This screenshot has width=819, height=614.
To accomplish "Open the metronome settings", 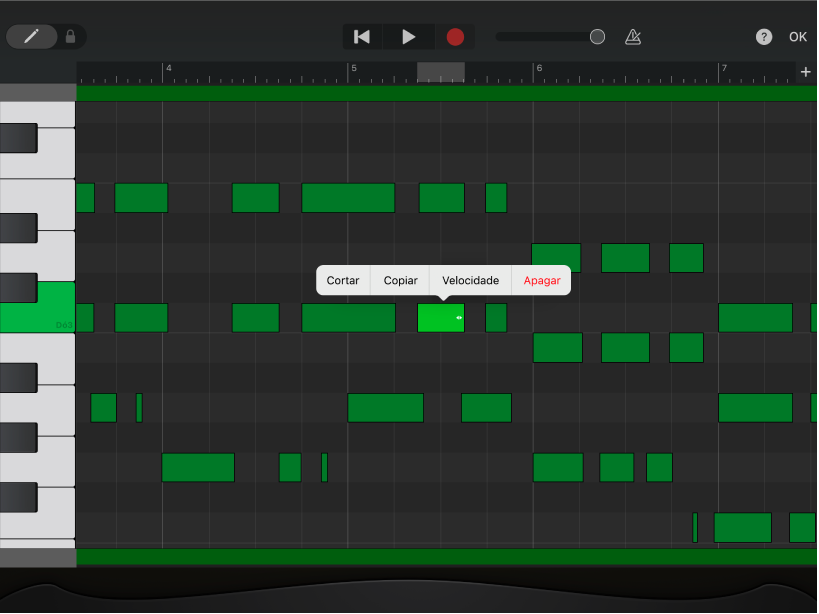I will (x=632, y=36).
